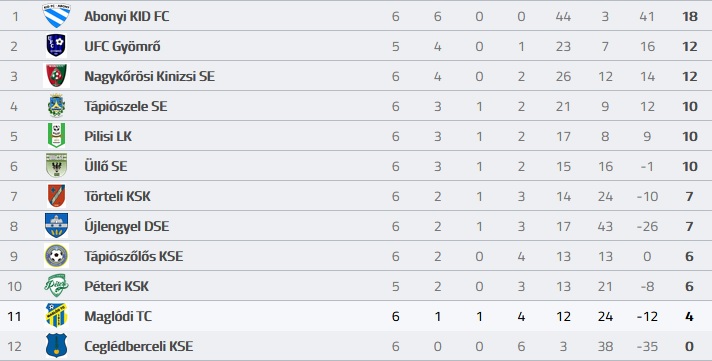Click the Tápiószőlős KSE team name

pyautogui.click(x=134, y=256)
